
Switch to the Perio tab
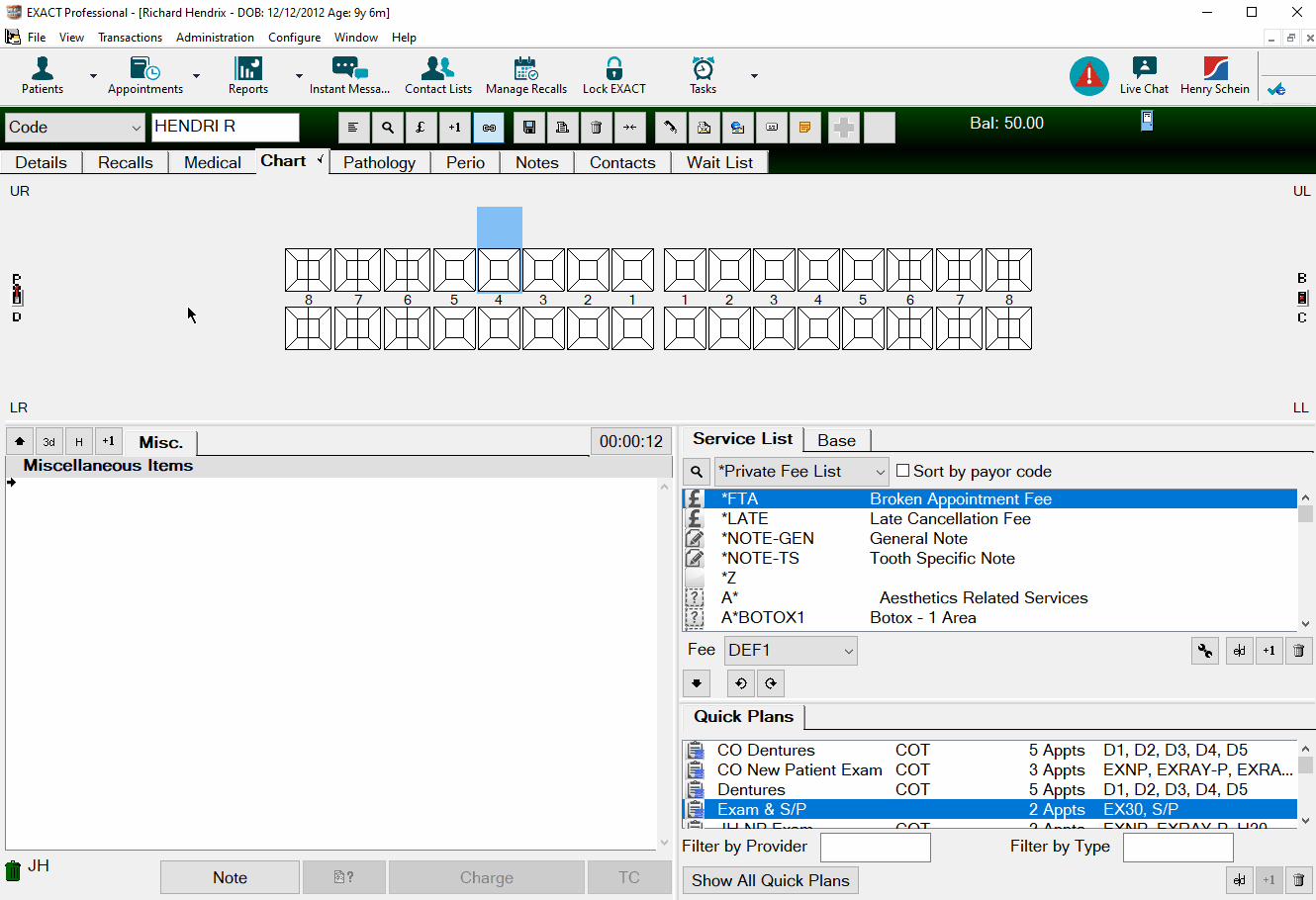click(x=465, y=162)
